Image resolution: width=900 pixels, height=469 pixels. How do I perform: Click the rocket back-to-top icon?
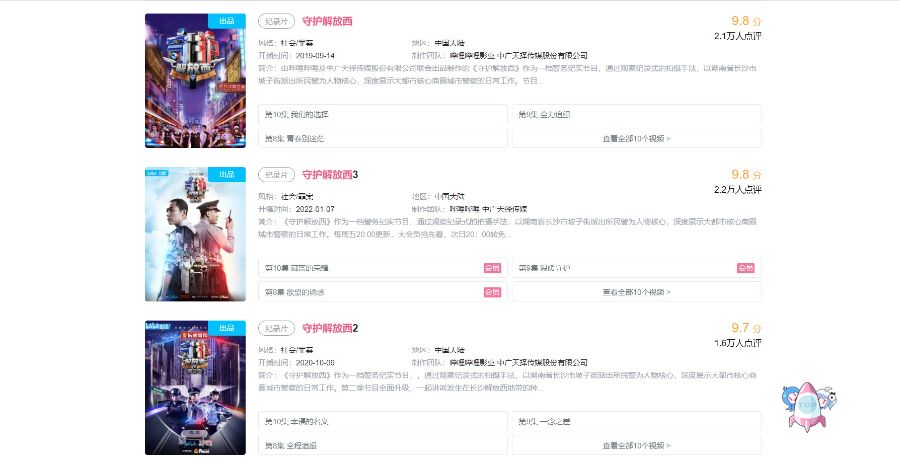pyautogui.click(x=808, y=406)
